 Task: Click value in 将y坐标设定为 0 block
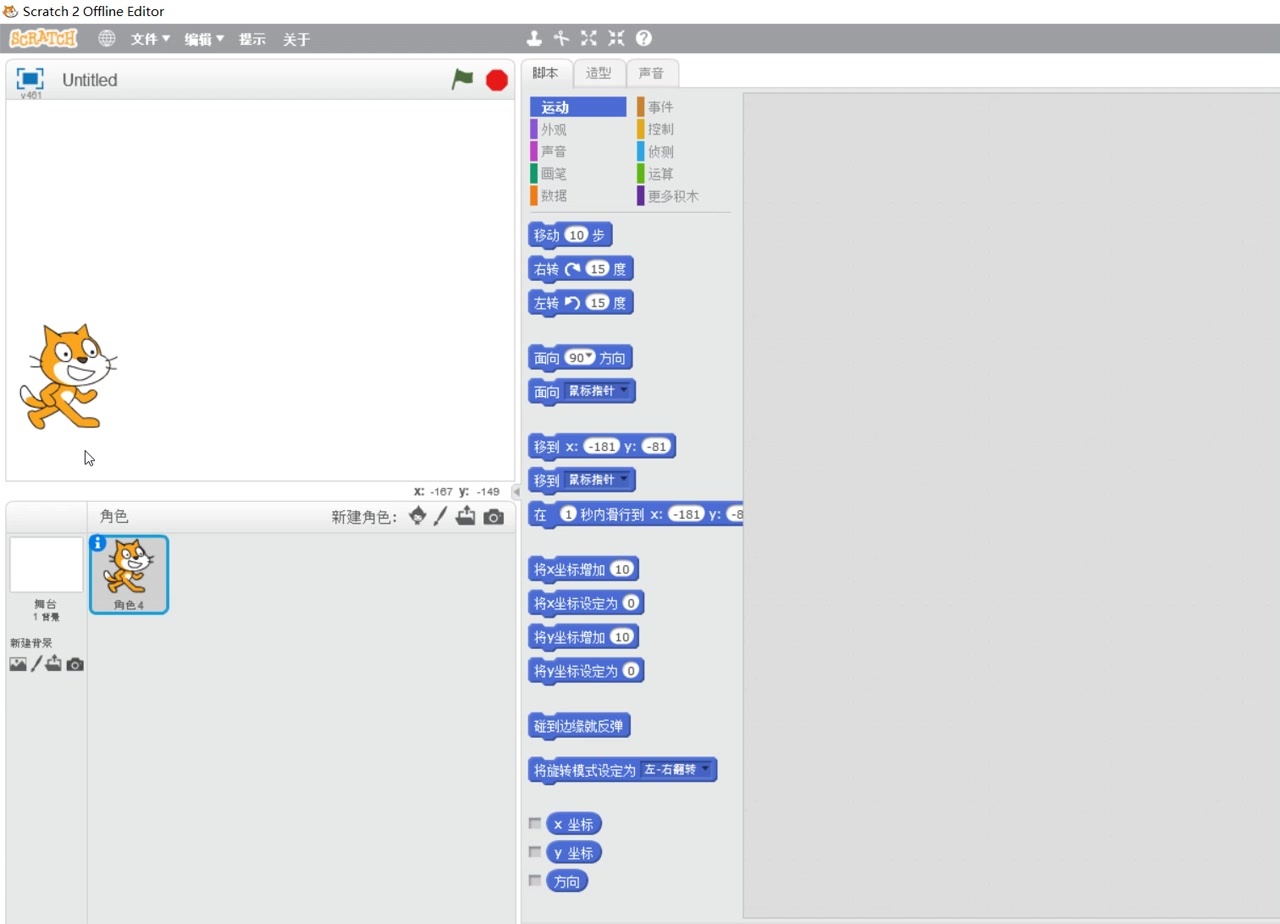[x=631, y=670]
